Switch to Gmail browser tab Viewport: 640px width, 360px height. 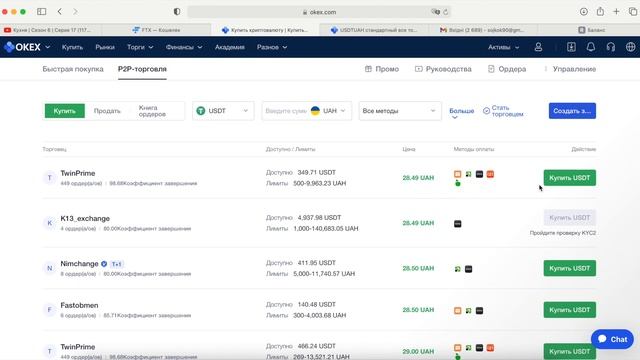click(x=483, y=30)
